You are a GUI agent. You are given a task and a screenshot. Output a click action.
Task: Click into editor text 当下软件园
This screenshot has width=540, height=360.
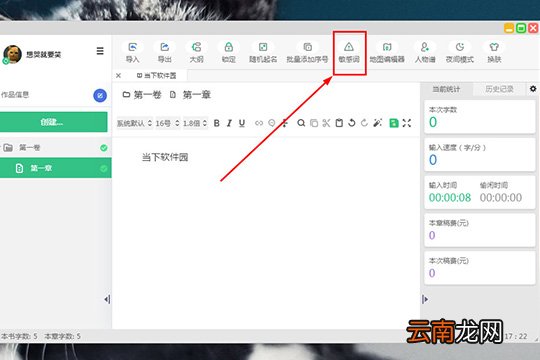point(165,157)
